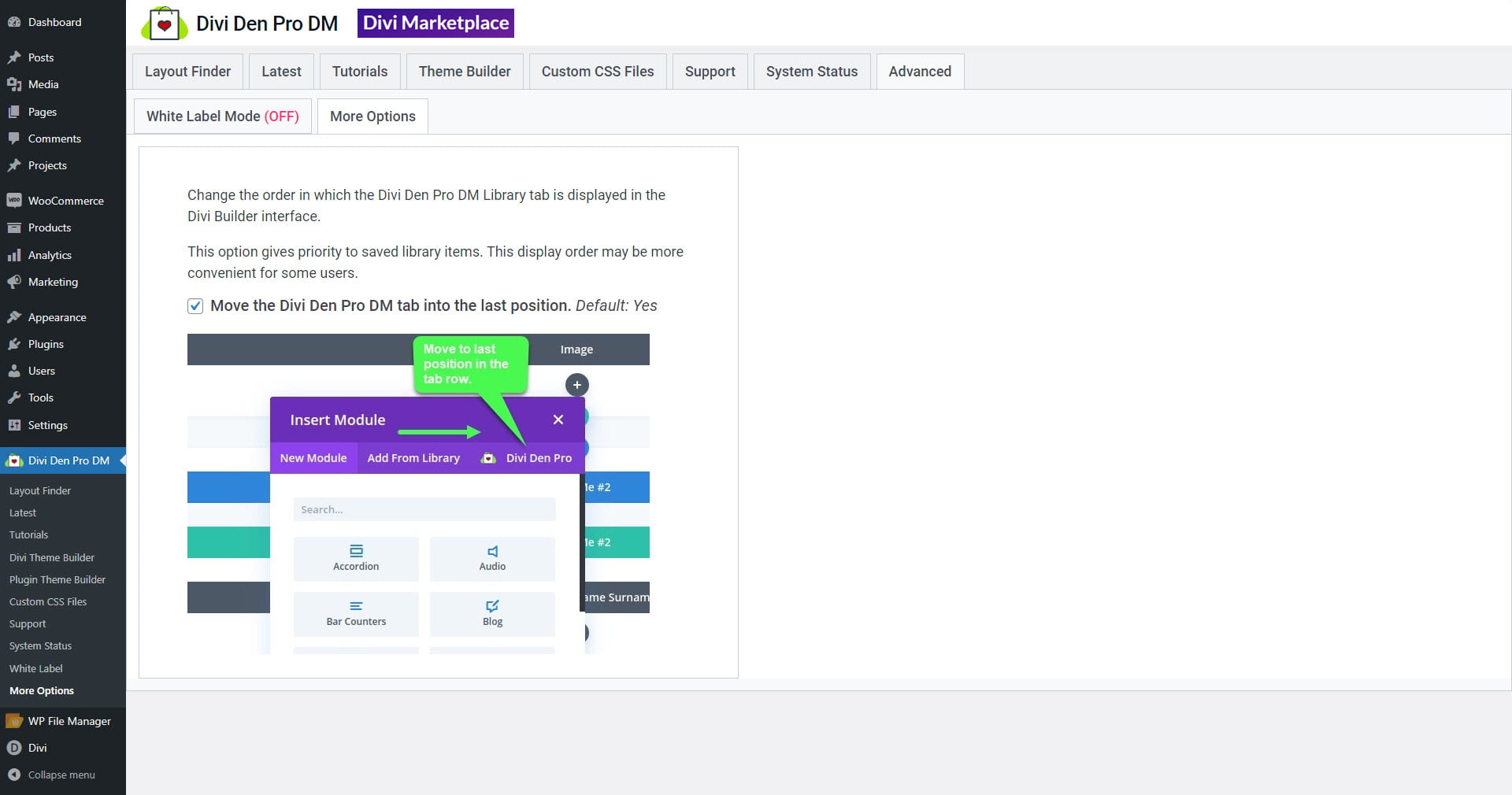
Task: Expand the Settings sidebar menu
Action: [x=47, y=425]
